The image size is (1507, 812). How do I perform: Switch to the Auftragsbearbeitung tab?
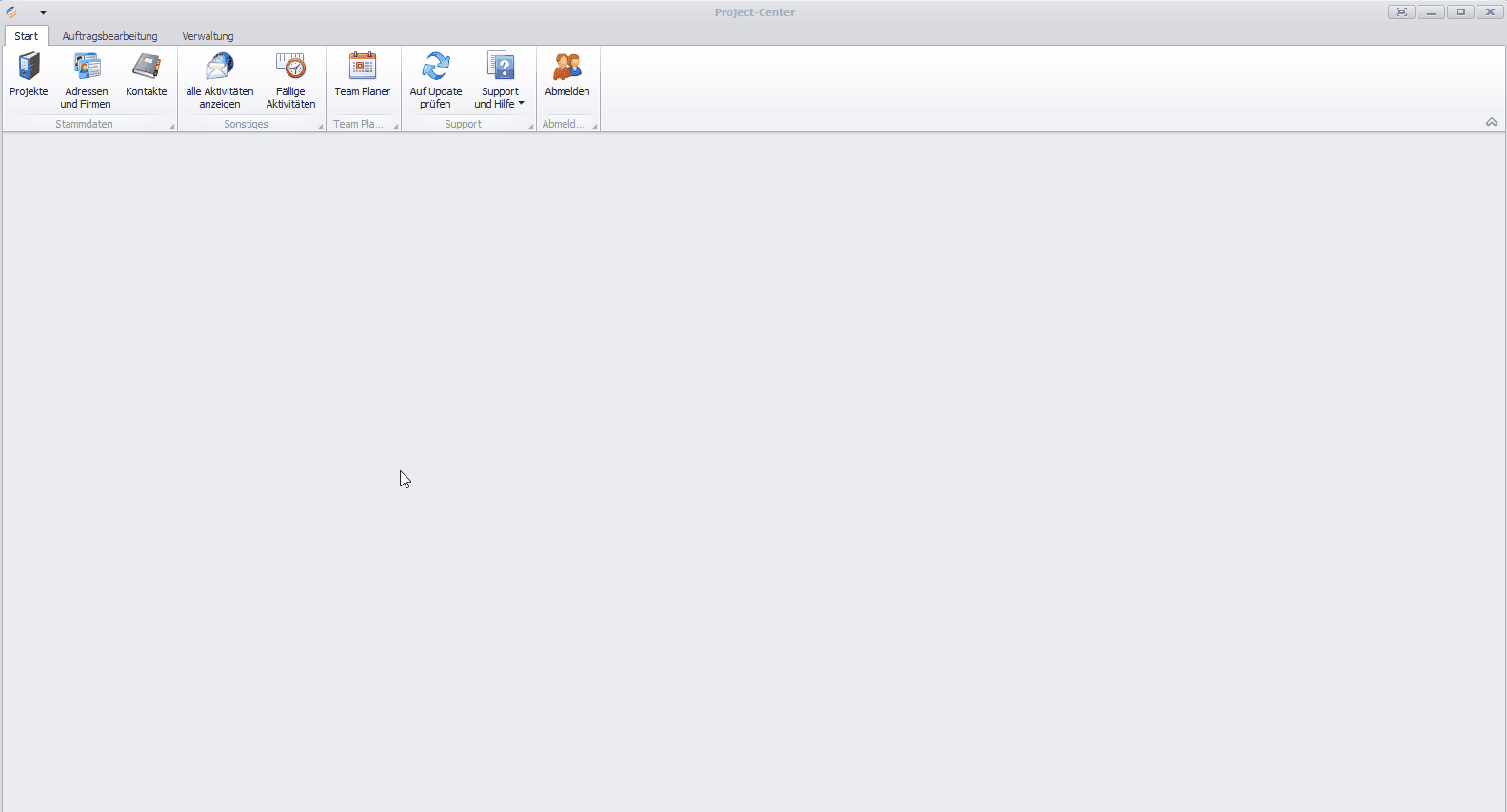109,36
